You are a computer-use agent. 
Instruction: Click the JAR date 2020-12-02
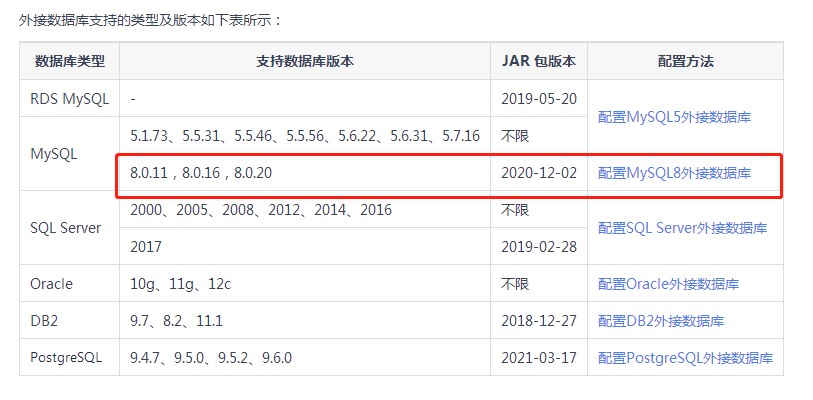pyautogui.click(x=539, y=173)
